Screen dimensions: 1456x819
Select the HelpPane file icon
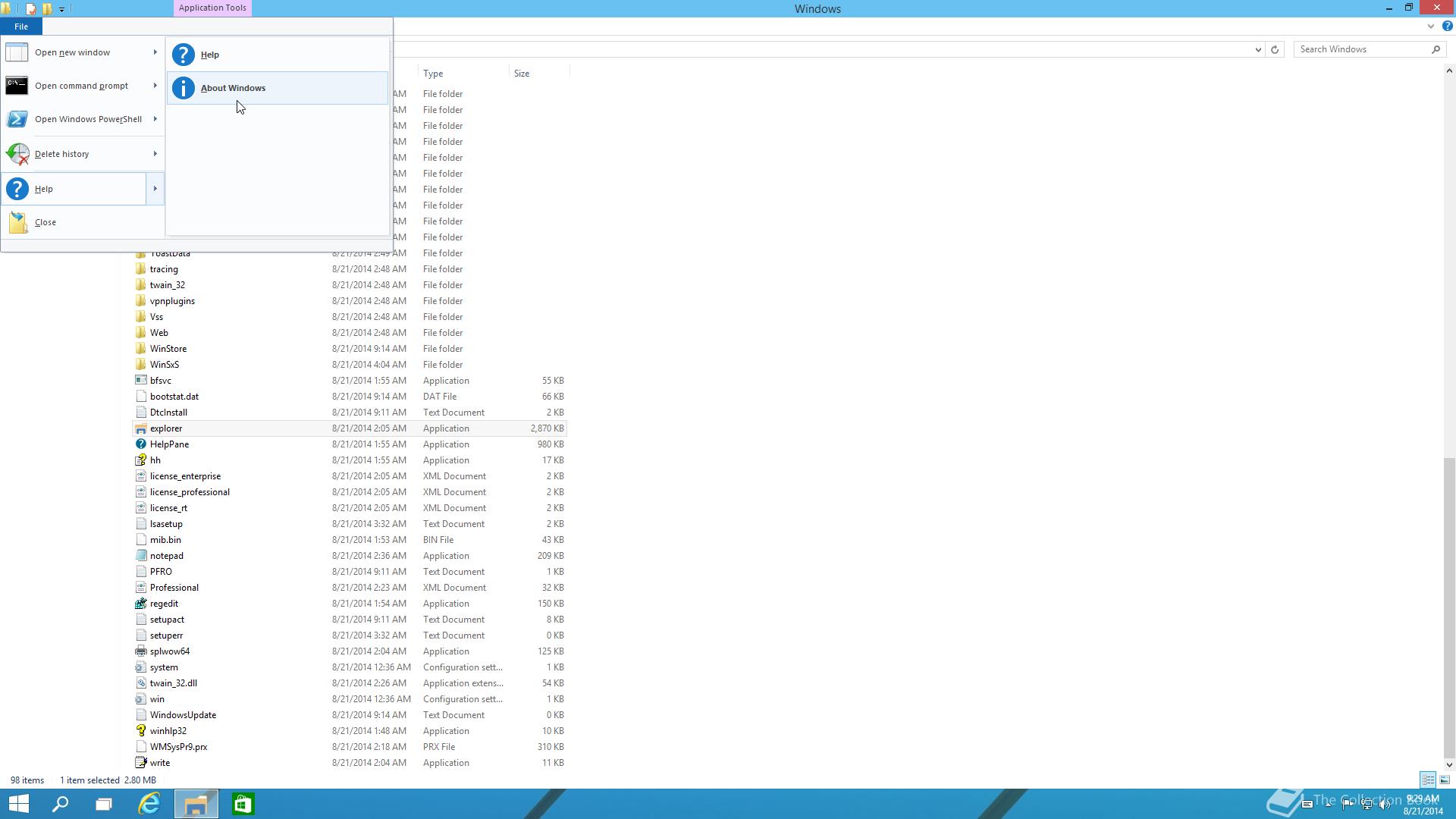[140, 444]
